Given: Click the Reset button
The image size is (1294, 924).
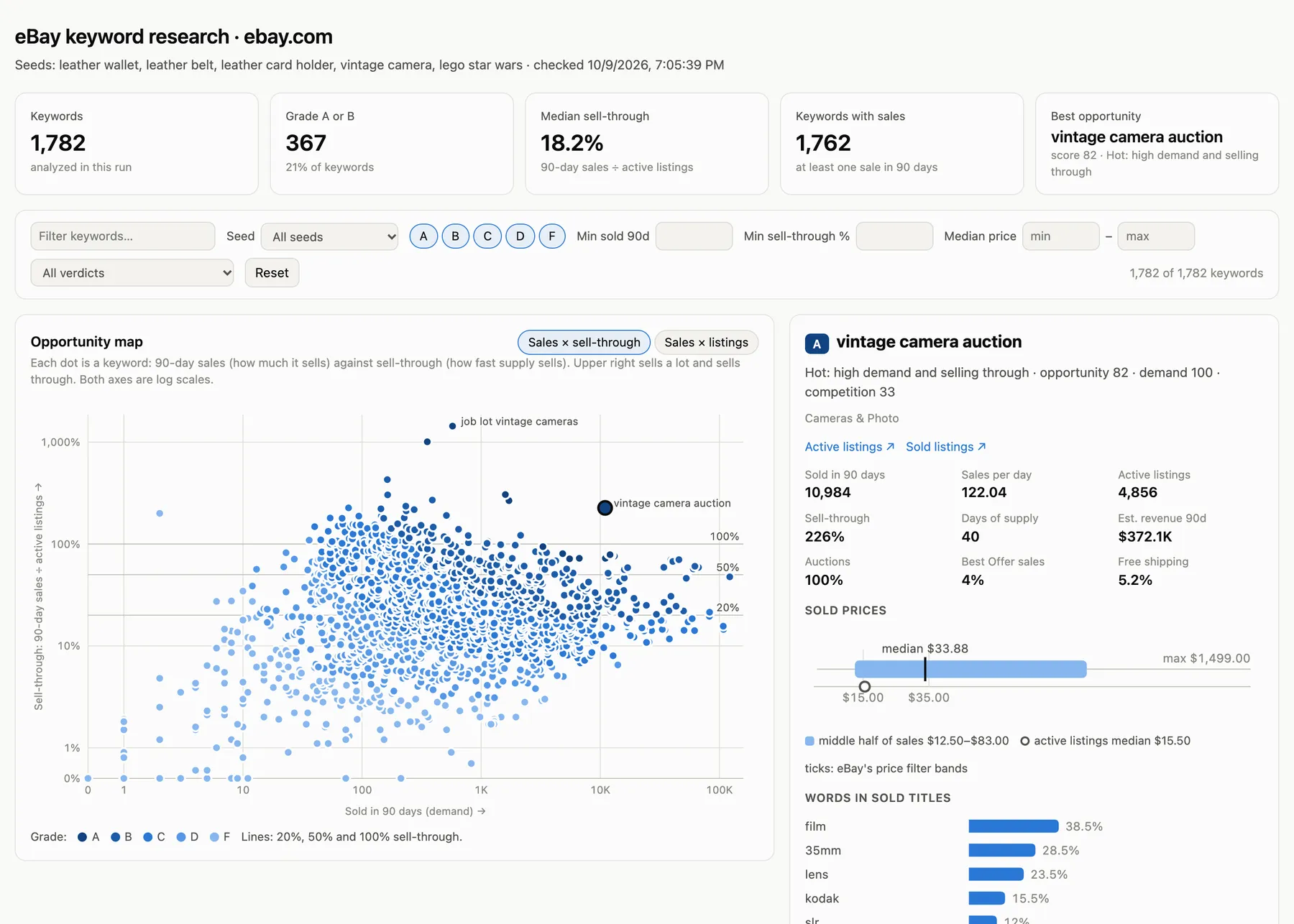Looking at the screenshot, I should tap(272, 273).
